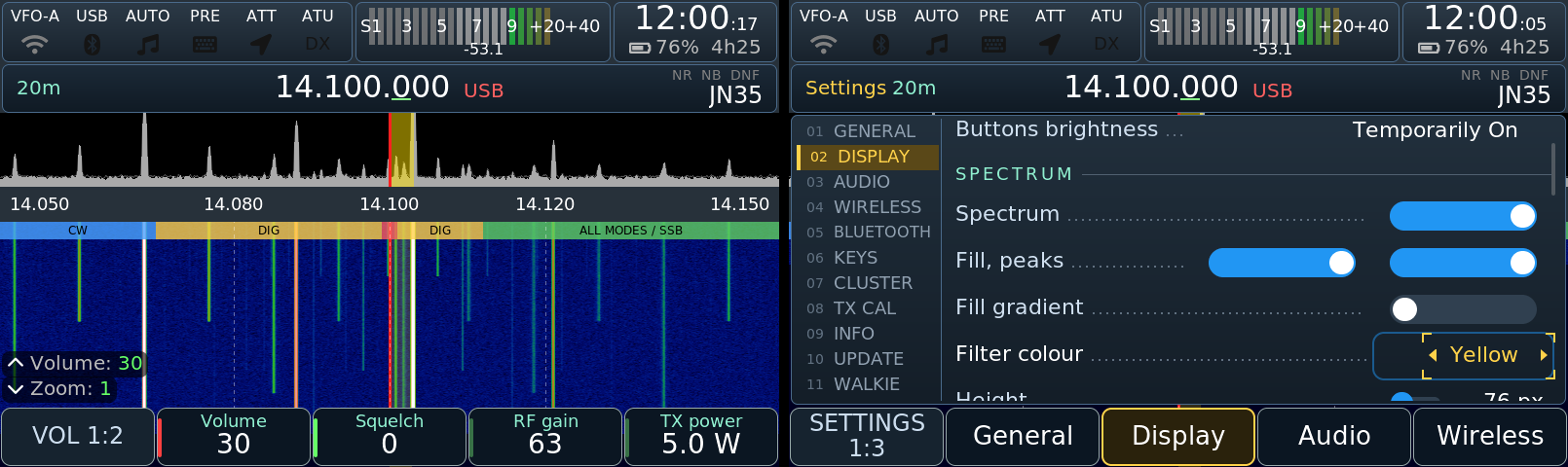The width and height of the screenshot is (1568, 467).
Task: Click the ALL MODES / SSB band segment
Action: (x=631, y=231)
